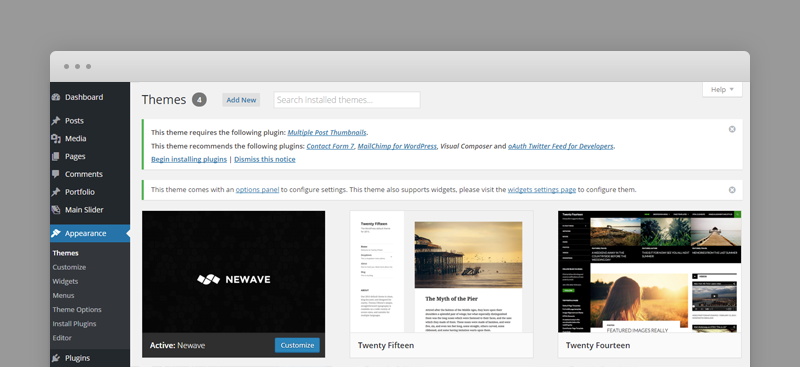Dismiss the options panel notice

(732, 190)
